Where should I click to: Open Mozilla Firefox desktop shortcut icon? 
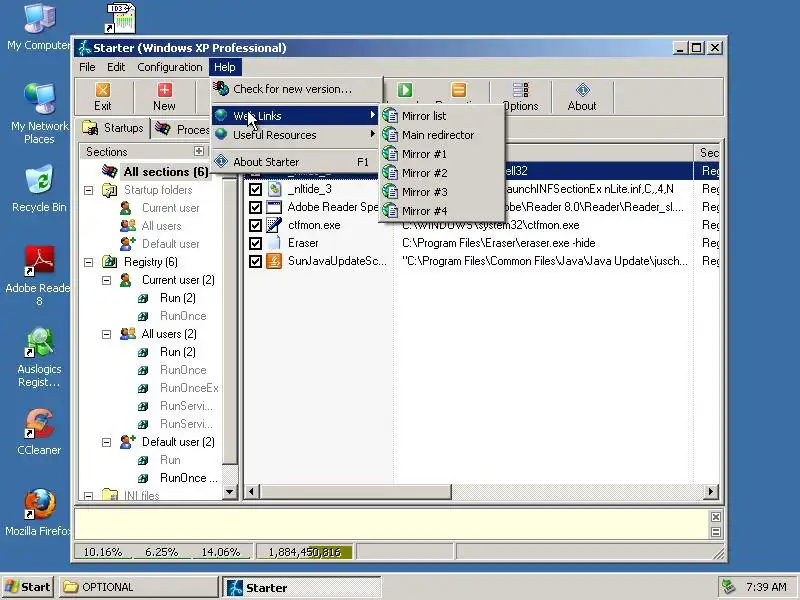tap(39, 505)
